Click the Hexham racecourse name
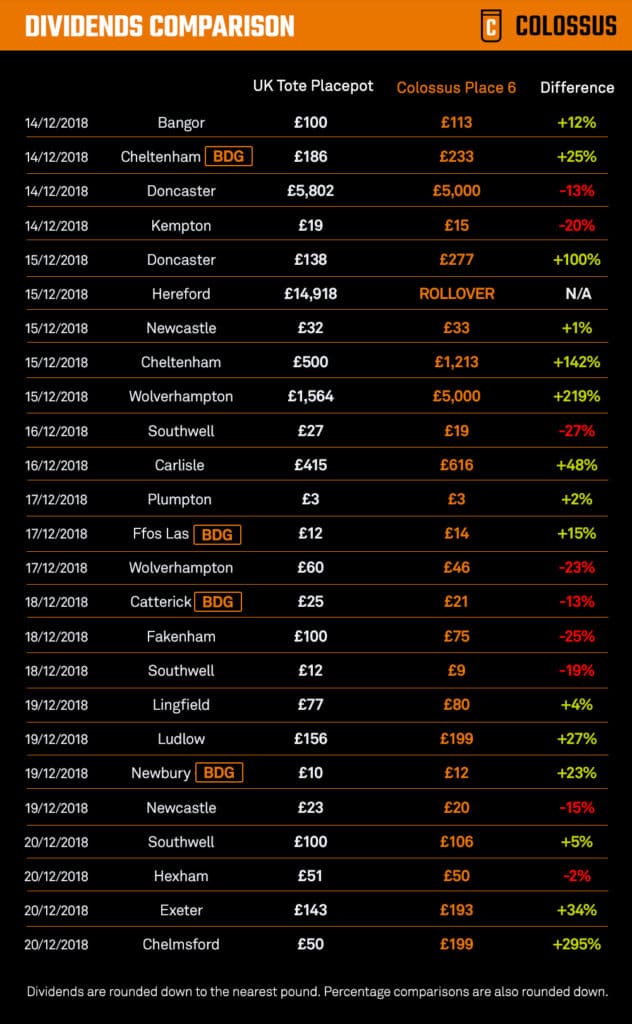Image resolution: width=632 pixels, height=1024 pixels. coord(181,876)
